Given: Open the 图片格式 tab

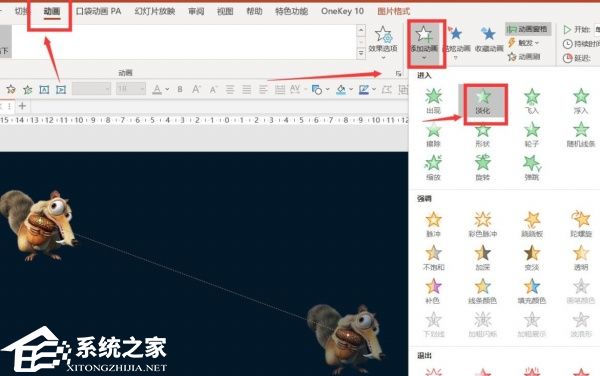Looking at the screenshot, I should pyautogui.click(x=393, y=11).
